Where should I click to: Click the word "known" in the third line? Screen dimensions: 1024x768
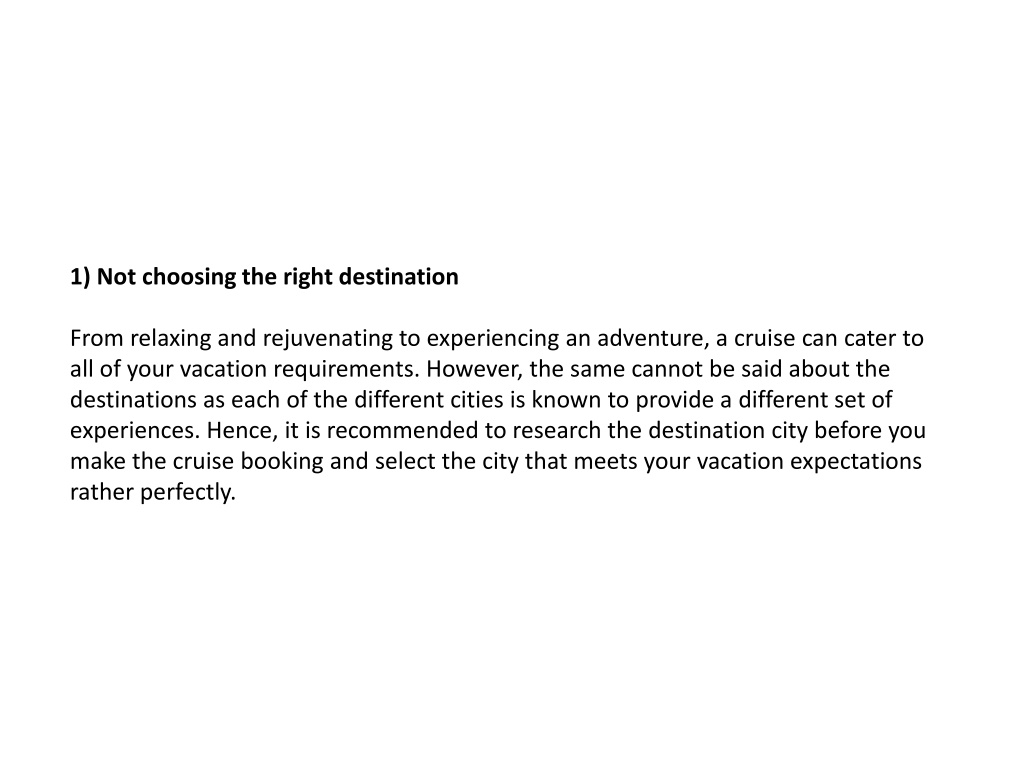coord(567,400)
